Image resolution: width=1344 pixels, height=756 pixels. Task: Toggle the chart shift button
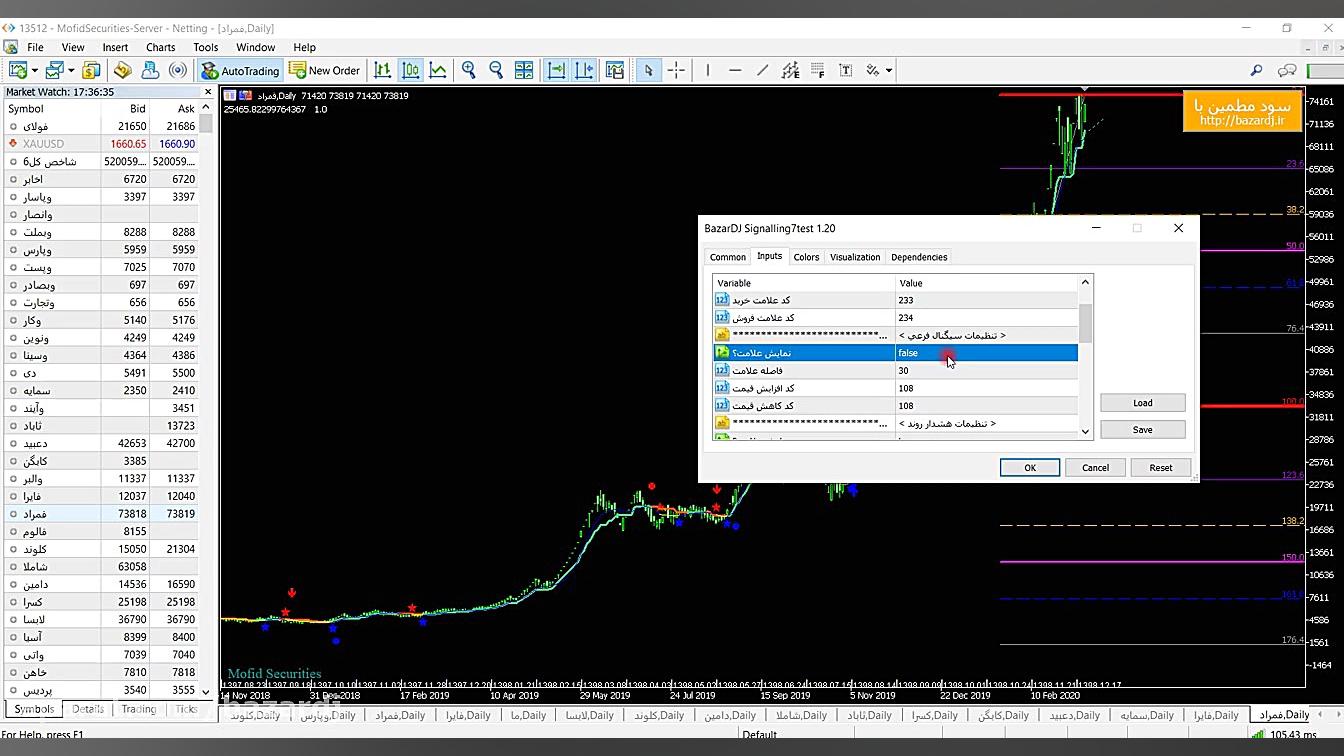[584, 70]
